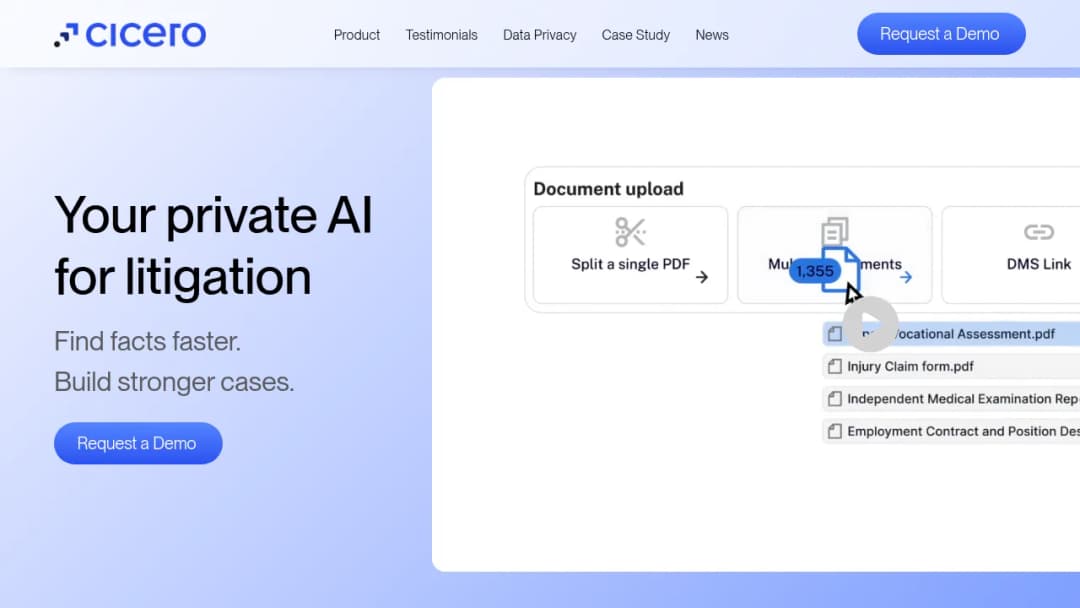1080x608 pixels.
Task: Play the demo video
Action: coord(871,324)
